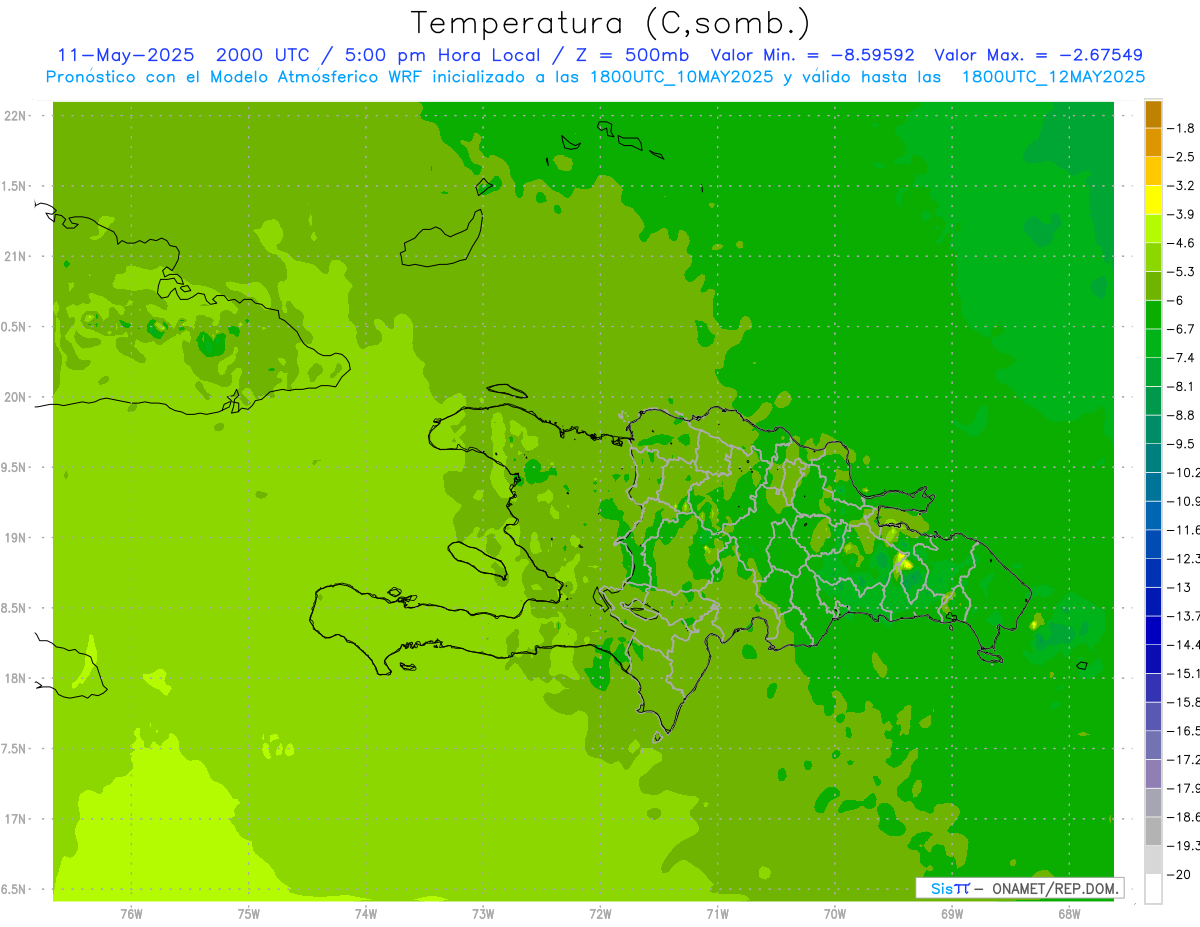Click the '7.5N' latitude label
Image resolution: width=1200 pixels, height=927 pixels.
click(x=15, y=749)
